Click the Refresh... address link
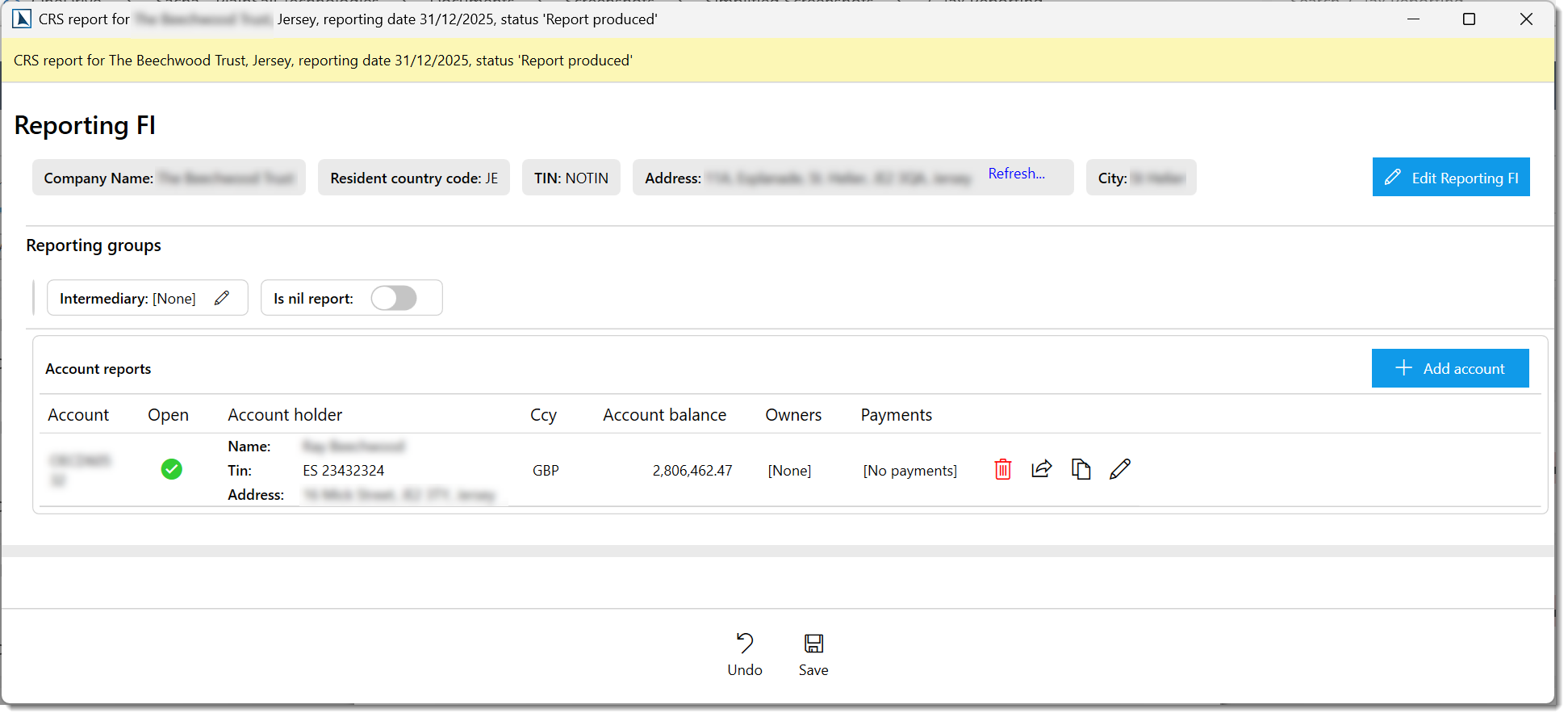Image resolution: width=1568 pixels, height=717 pixels. [1016, 174]
